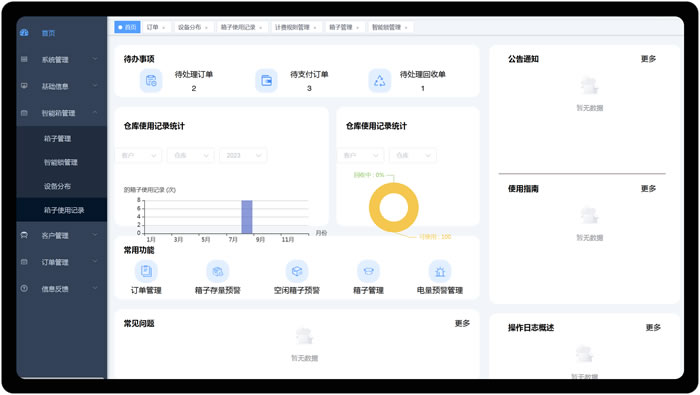700x395 pixels.
Task: Open the 订单管理 shortcut icon in 常用功能
Action: [146, 271]
